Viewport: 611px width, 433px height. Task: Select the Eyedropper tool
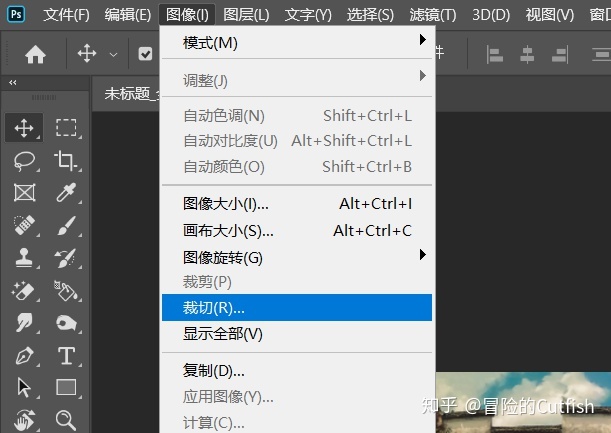66,193
